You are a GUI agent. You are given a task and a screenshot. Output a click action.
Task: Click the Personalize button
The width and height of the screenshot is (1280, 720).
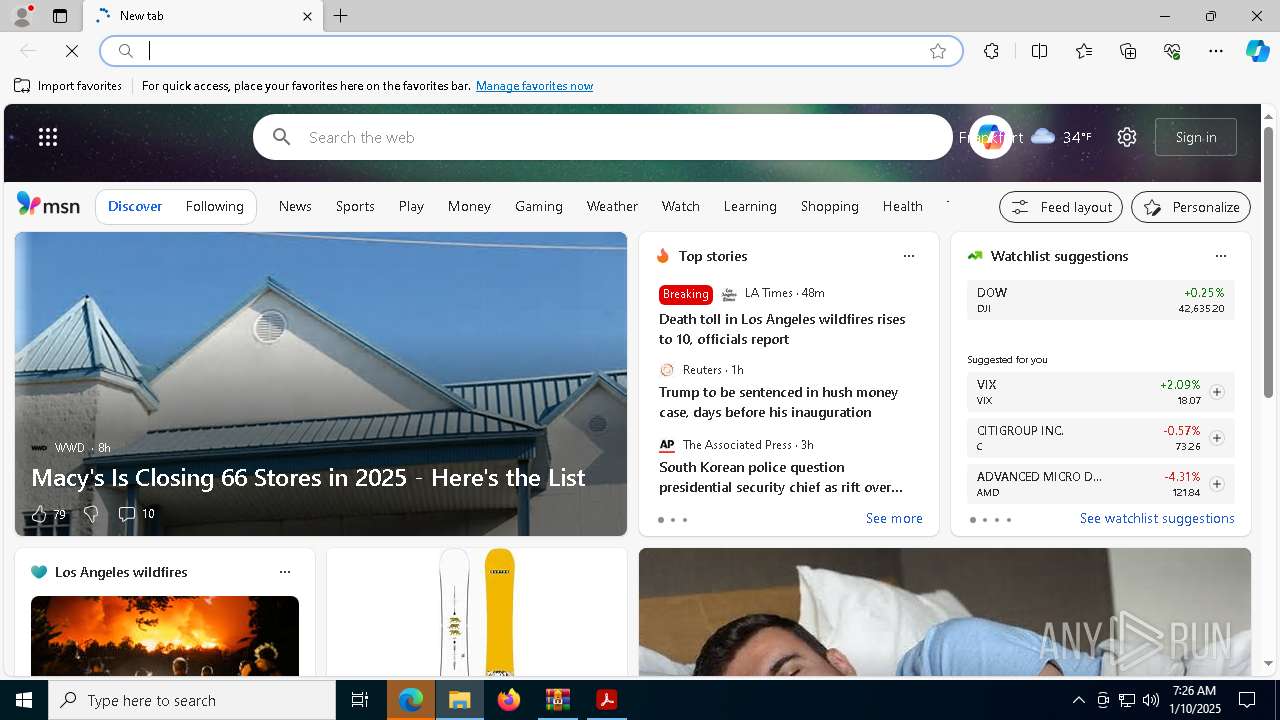1191,207
